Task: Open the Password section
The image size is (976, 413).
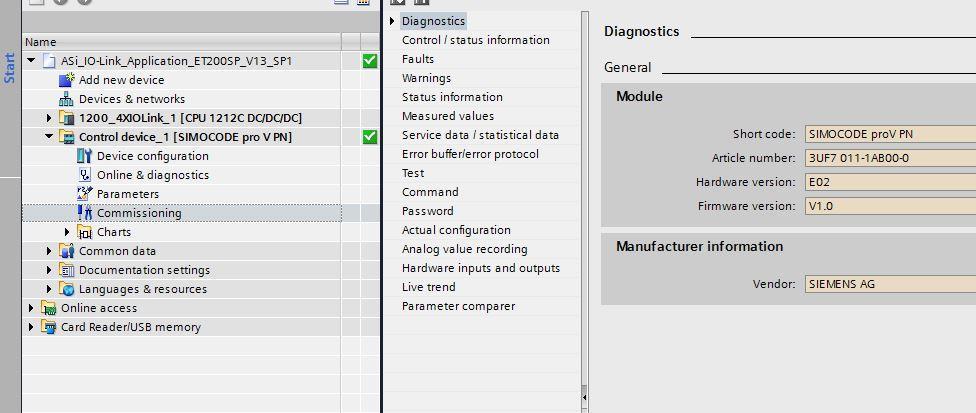Action: [x=428, y=211]
